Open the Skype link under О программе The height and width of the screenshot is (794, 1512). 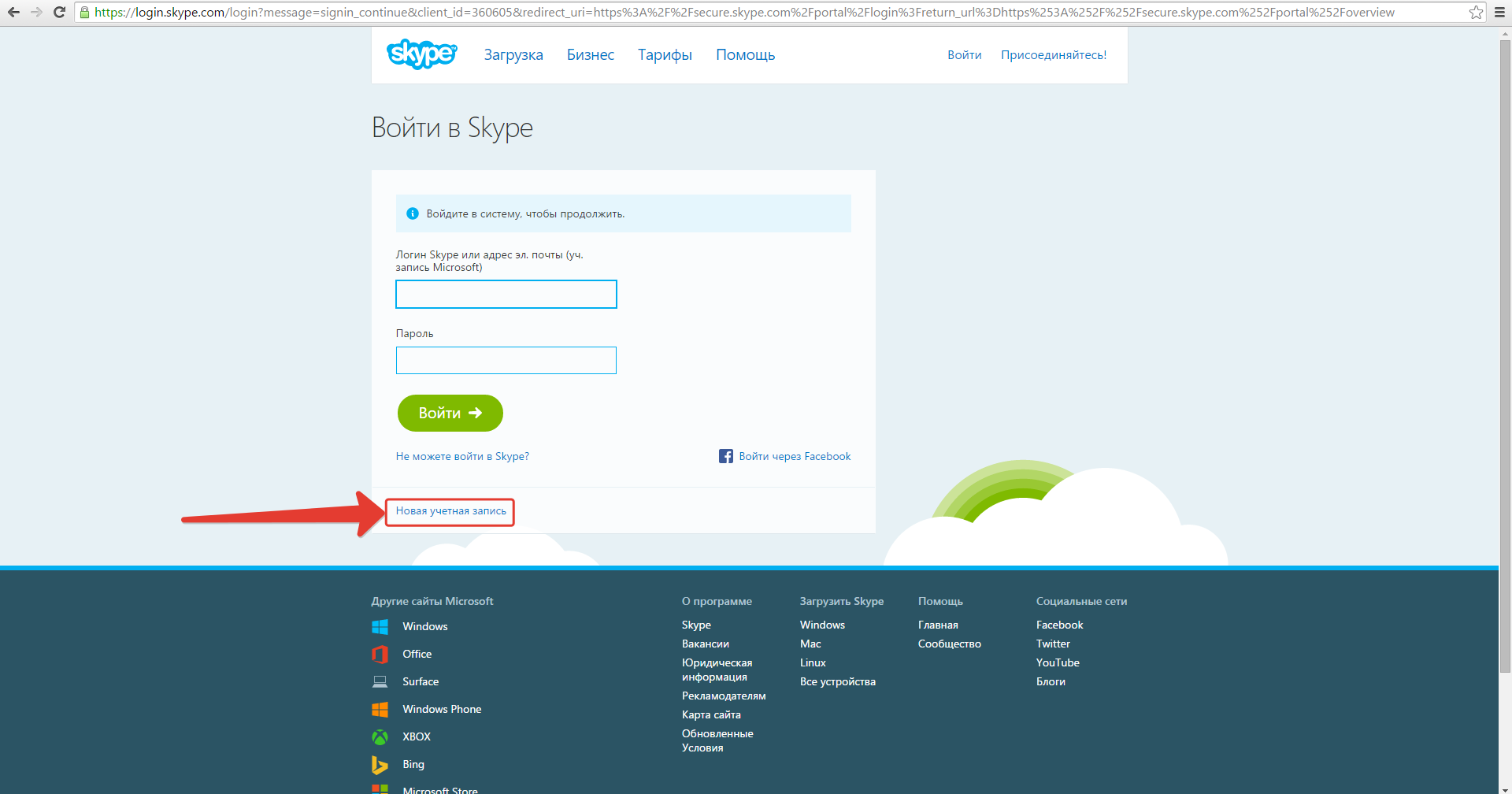[696, 625]
